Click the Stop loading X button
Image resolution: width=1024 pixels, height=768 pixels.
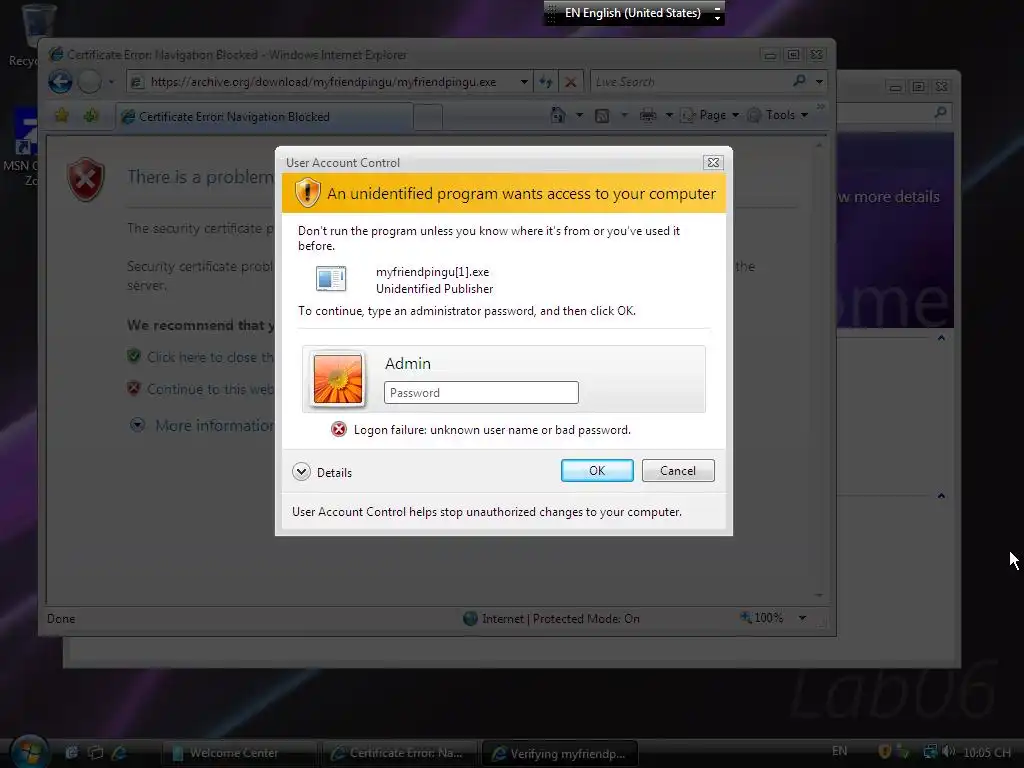tap(570, 82)
